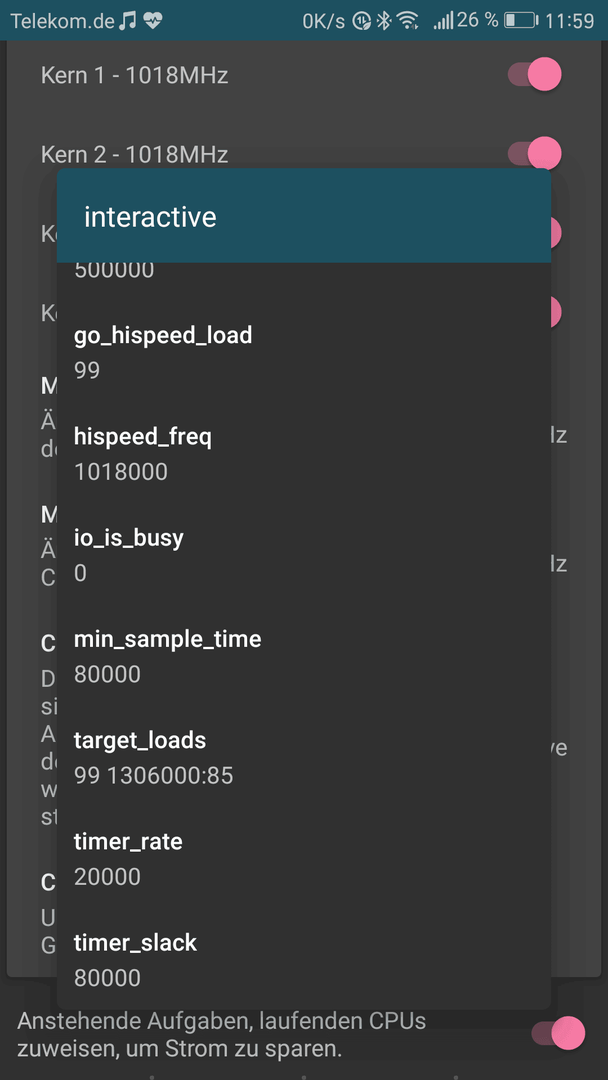Viewport: 608px width, 1080px height.
Task: Toggle Kern 1 - 1018MHz switch
Action: tap(534, 74)
